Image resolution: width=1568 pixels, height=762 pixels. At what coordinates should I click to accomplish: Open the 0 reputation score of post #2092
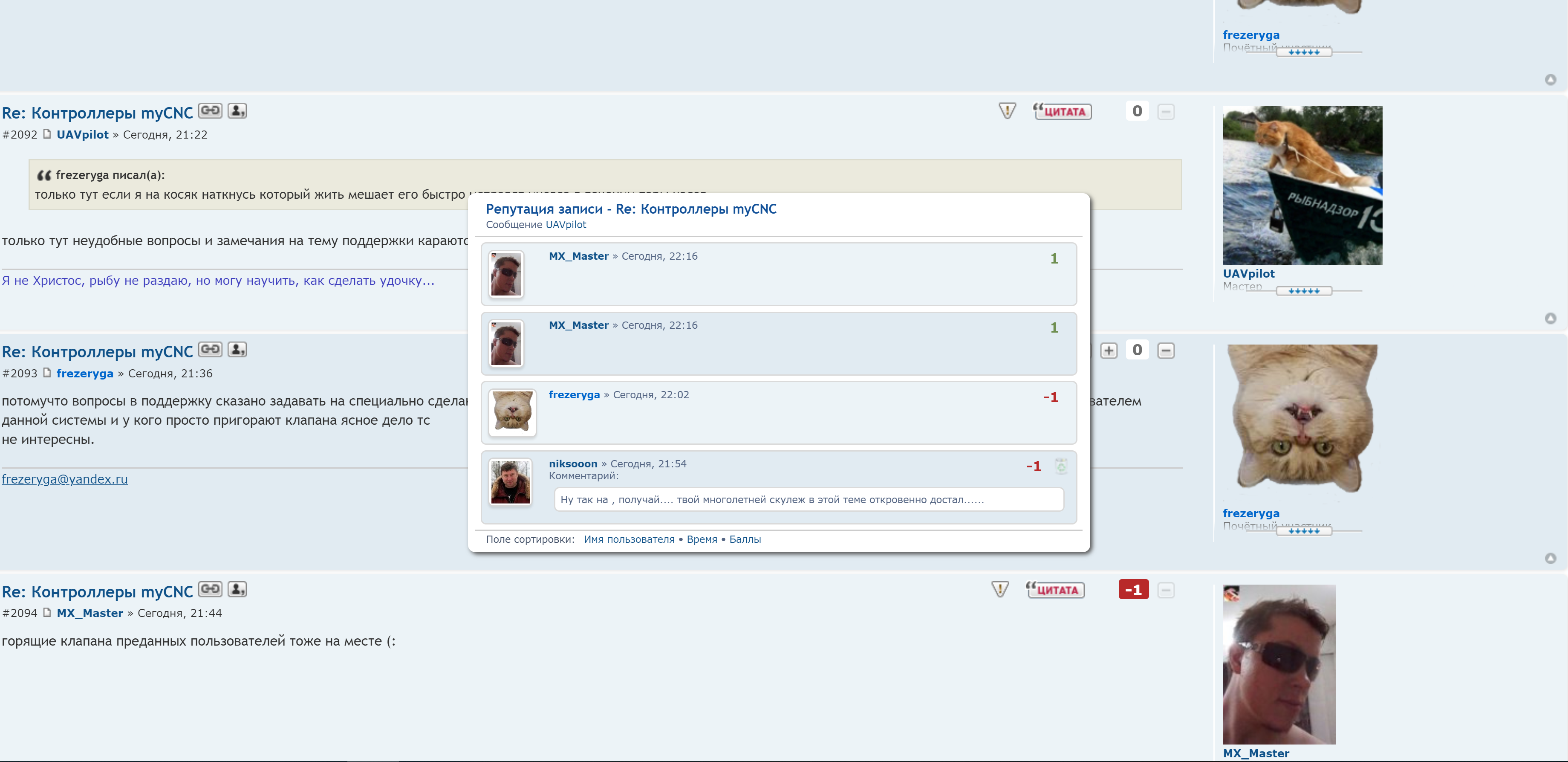pyautogui.click(x=1136, y=111)
